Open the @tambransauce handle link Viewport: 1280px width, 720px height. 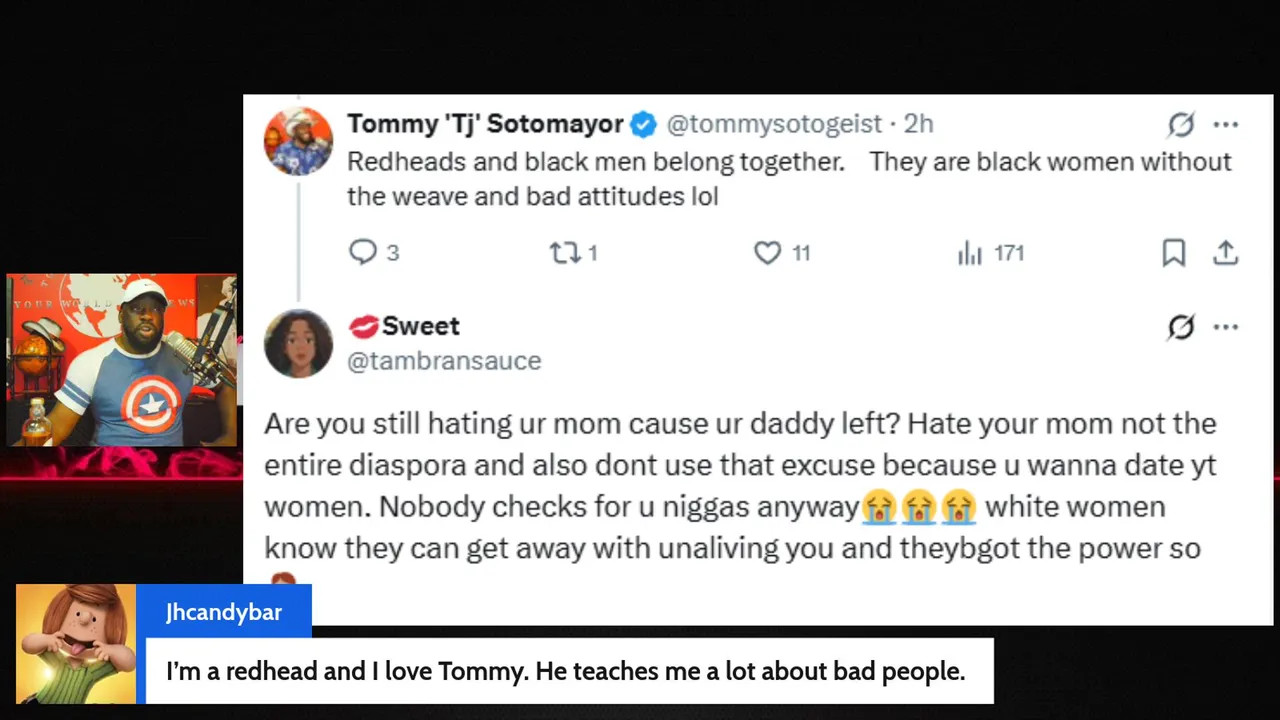[x=444, y=361]
